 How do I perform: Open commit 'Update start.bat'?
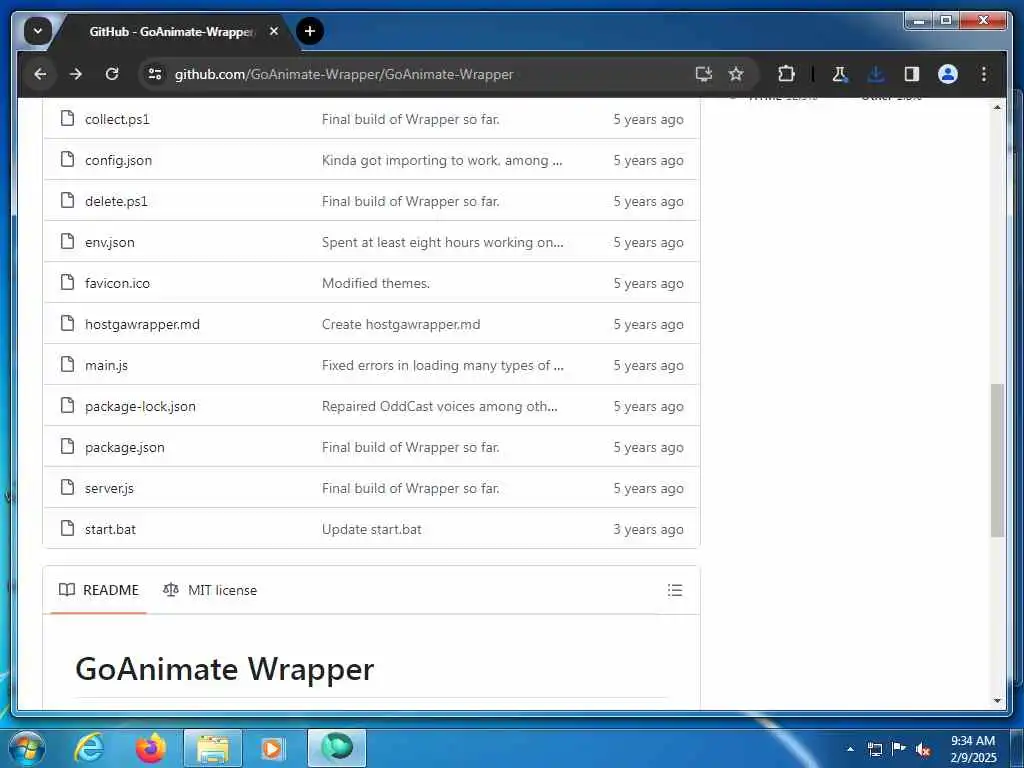coord(372,530)
